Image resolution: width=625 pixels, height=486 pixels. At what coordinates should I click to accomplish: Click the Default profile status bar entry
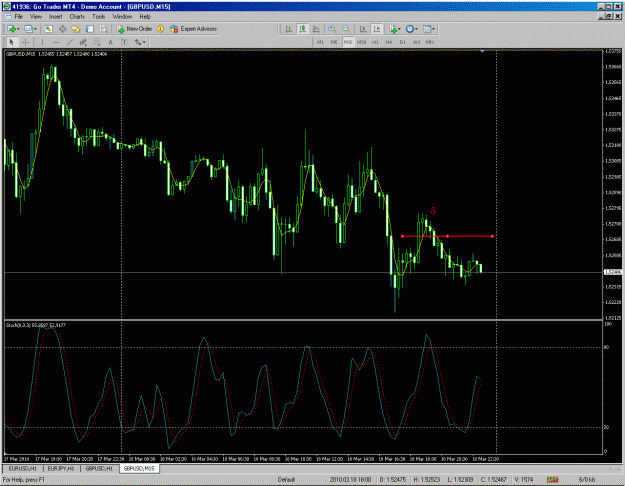(x=286, y=480)
